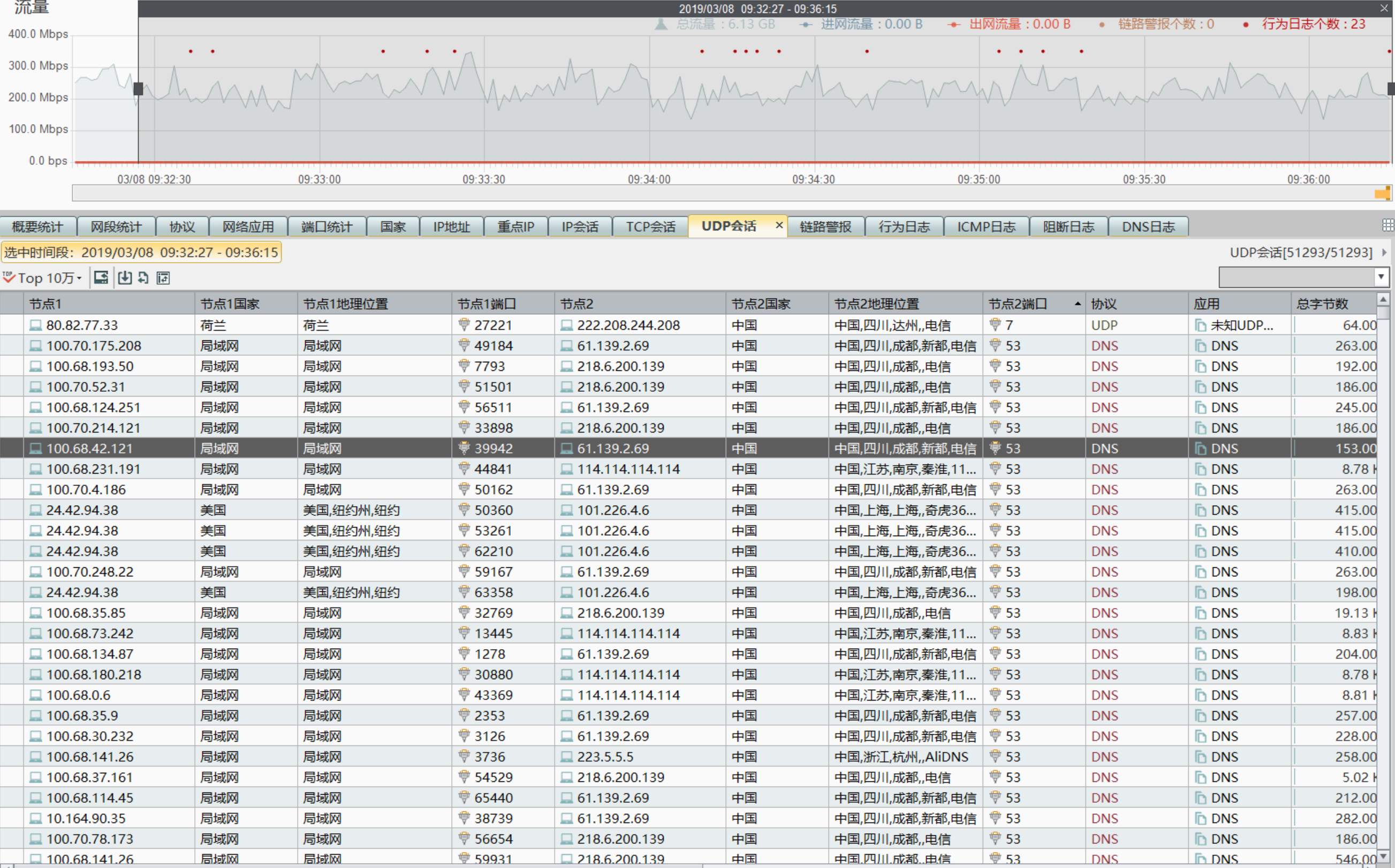Select row with node 80.82.77.33
The height and width of the screenshot is (868, 1395).
(x=688, y=325)
